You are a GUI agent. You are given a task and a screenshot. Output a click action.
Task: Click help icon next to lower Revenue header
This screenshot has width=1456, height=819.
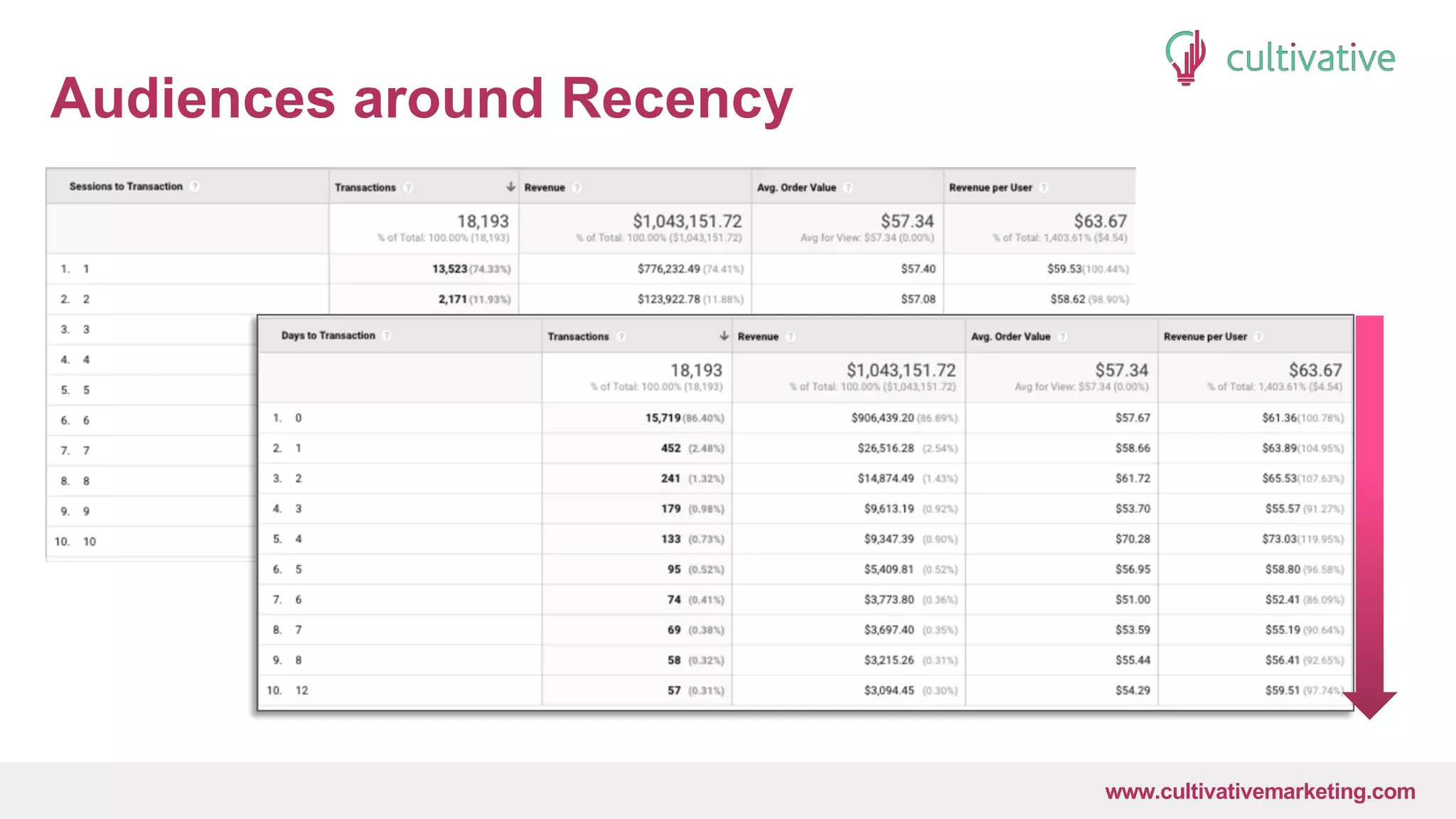(x=791, y=337)
